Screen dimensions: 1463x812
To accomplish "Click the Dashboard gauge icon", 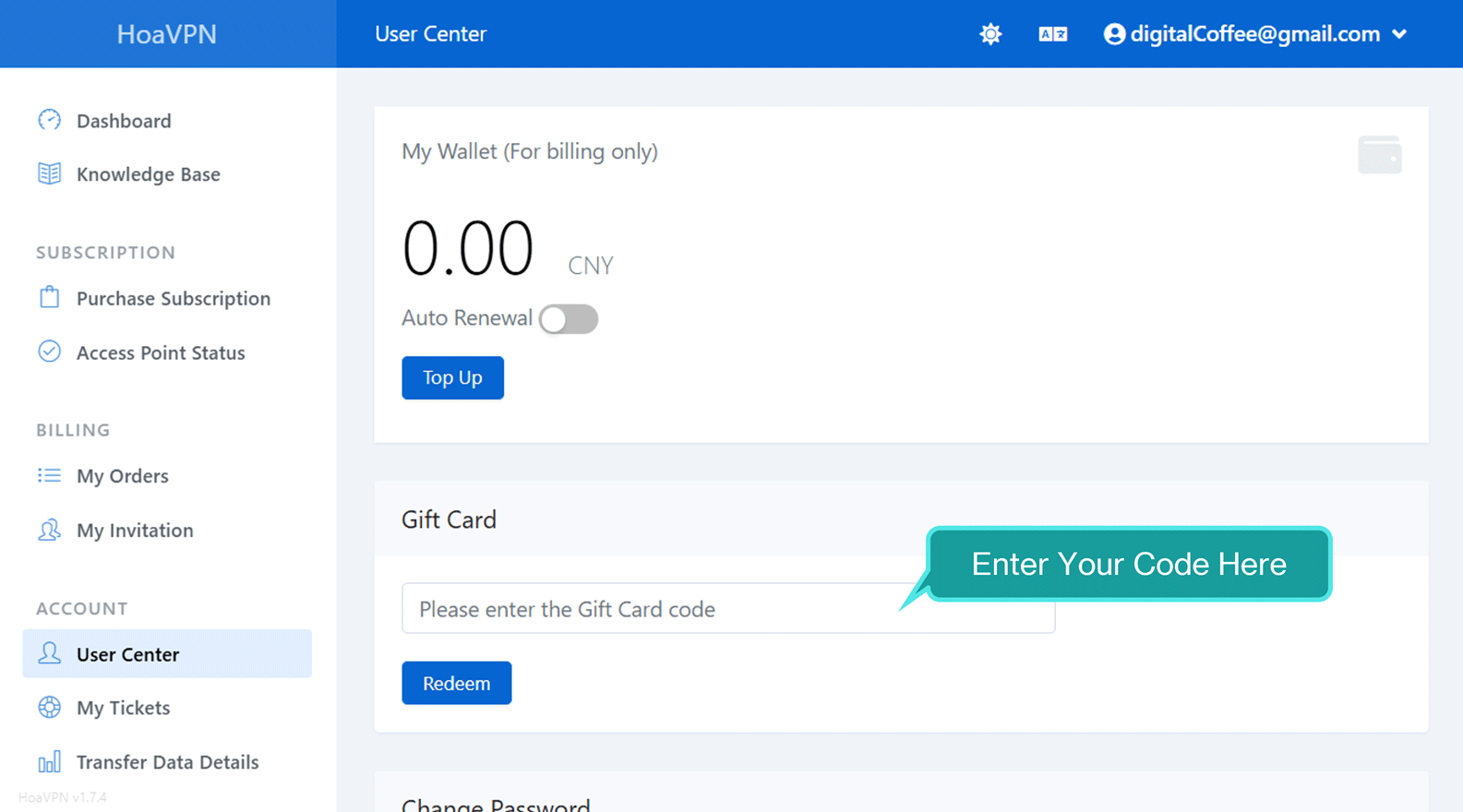I will [50, 120].
